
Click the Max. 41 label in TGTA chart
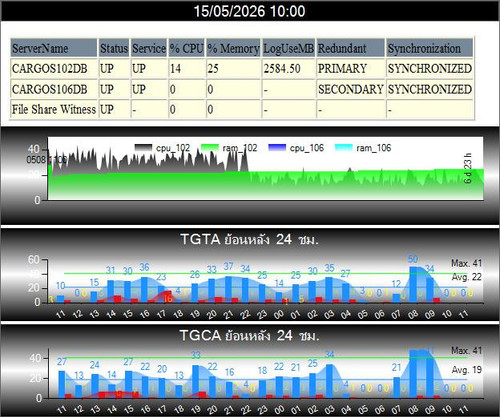[x=467, y=263]
